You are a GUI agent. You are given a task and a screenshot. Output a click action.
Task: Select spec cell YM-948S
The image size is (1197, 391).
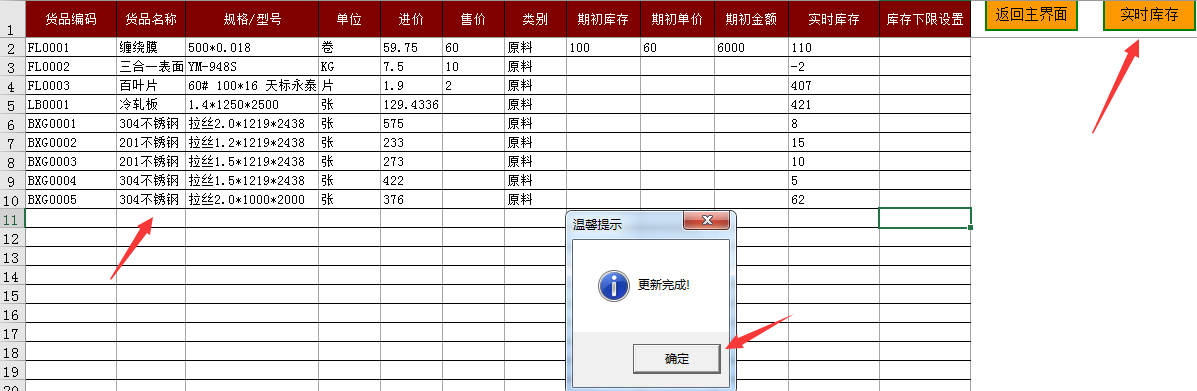[252, 66]
